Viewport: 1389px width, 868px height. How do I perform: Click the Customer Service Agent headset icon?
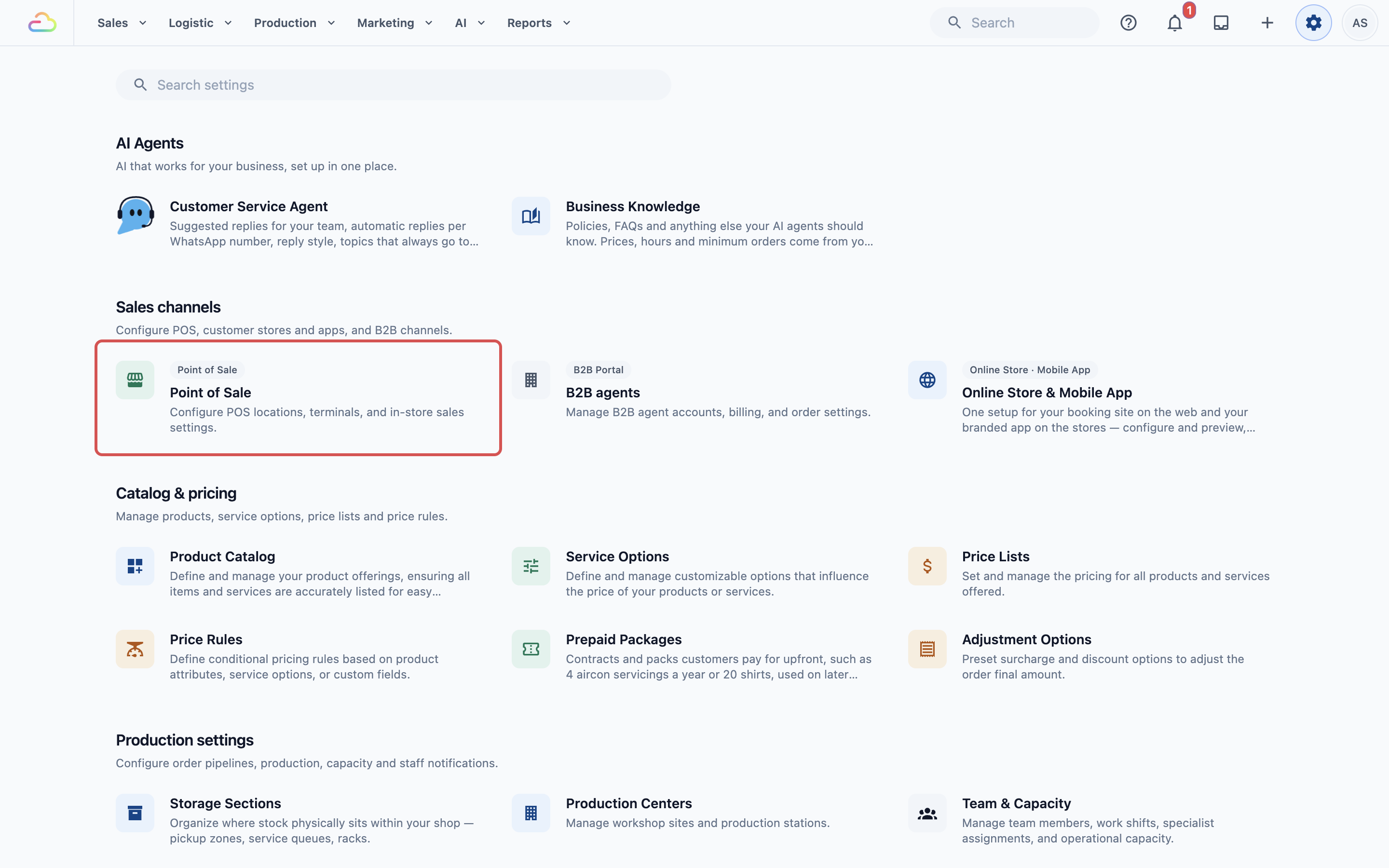(136, 215)
